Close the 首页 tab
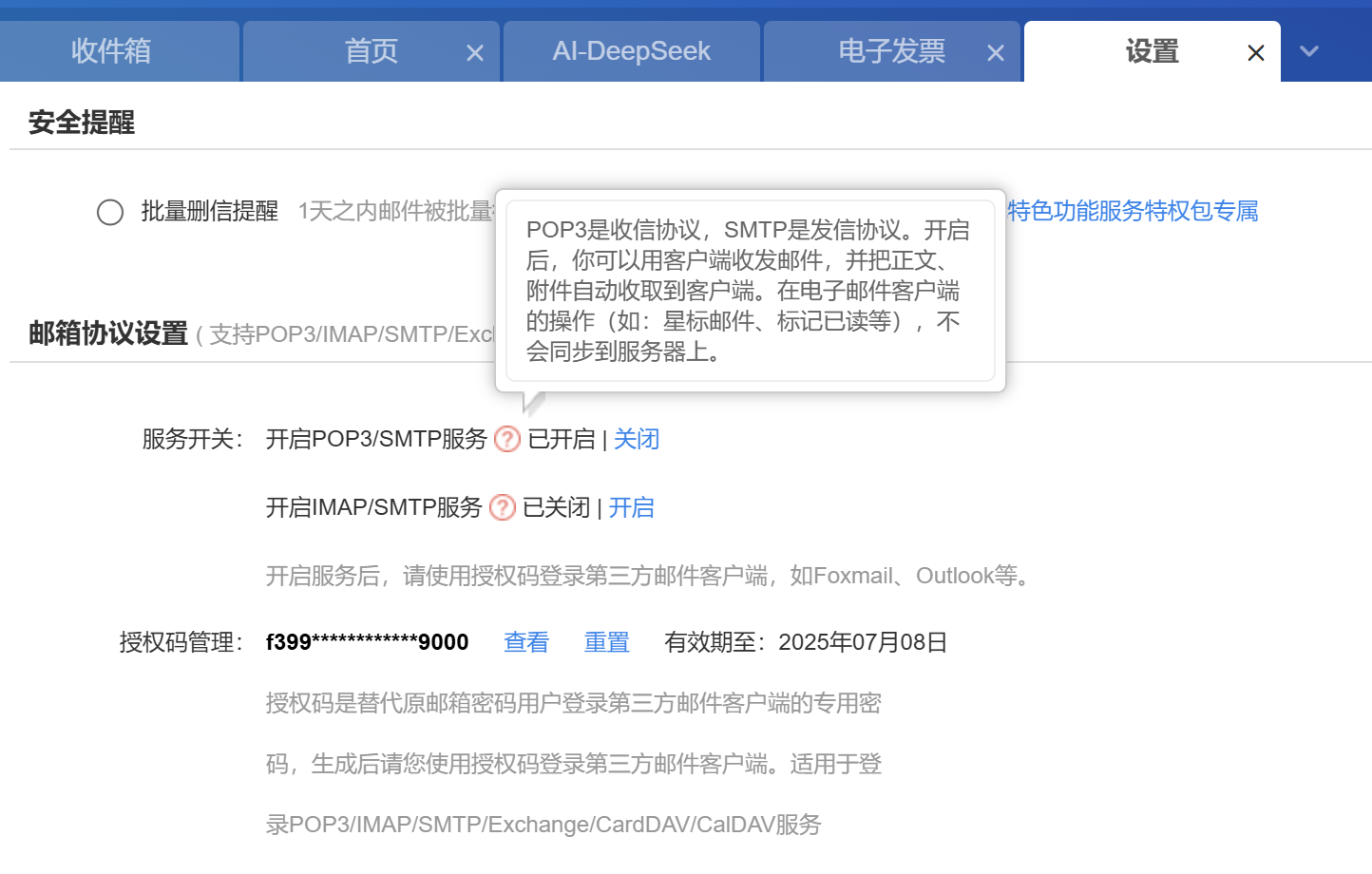Image resolution: width=1372 pixels, height=874 pixels. click(x=475, y=53)
